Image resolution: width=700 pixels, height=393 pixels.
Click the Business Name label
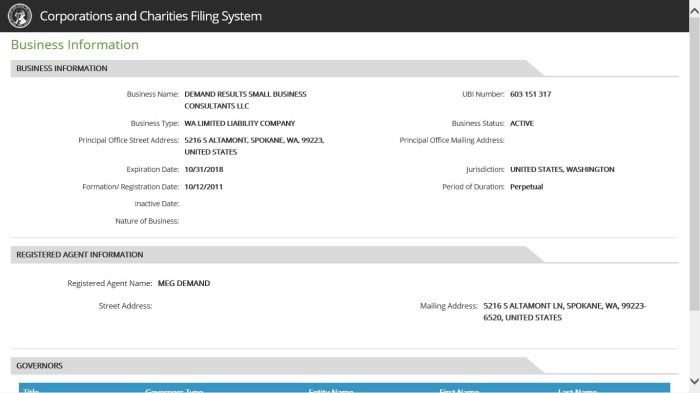click(x=153, y=94)
